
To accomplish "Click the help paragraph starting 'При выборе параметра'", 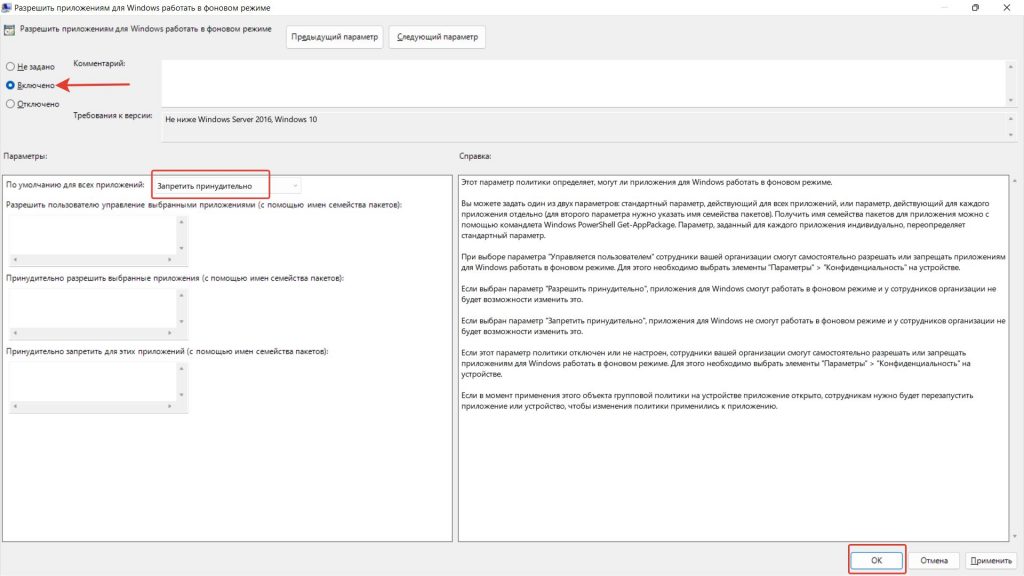I will pos(733,262).
